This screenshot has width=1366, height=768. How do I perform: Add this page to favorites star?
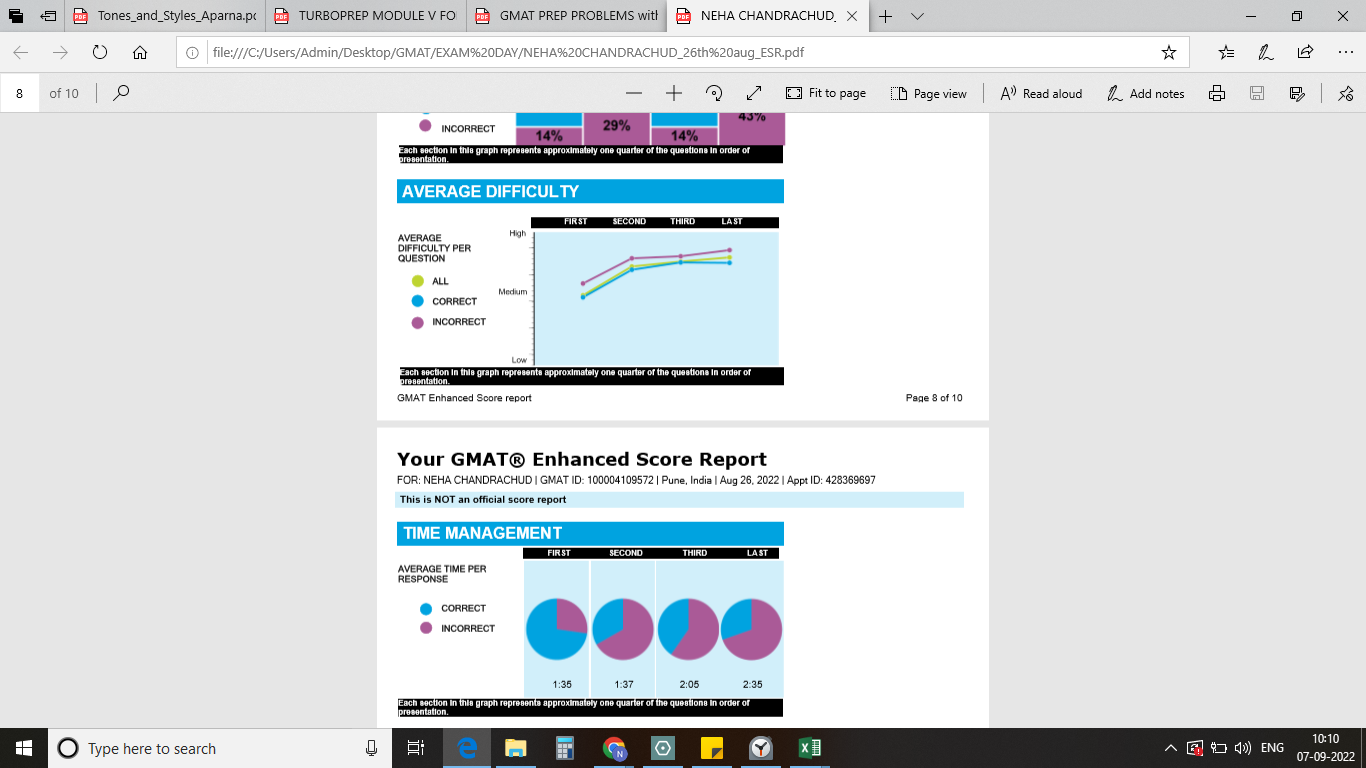pyautogui.click(x=1168, y=53)
